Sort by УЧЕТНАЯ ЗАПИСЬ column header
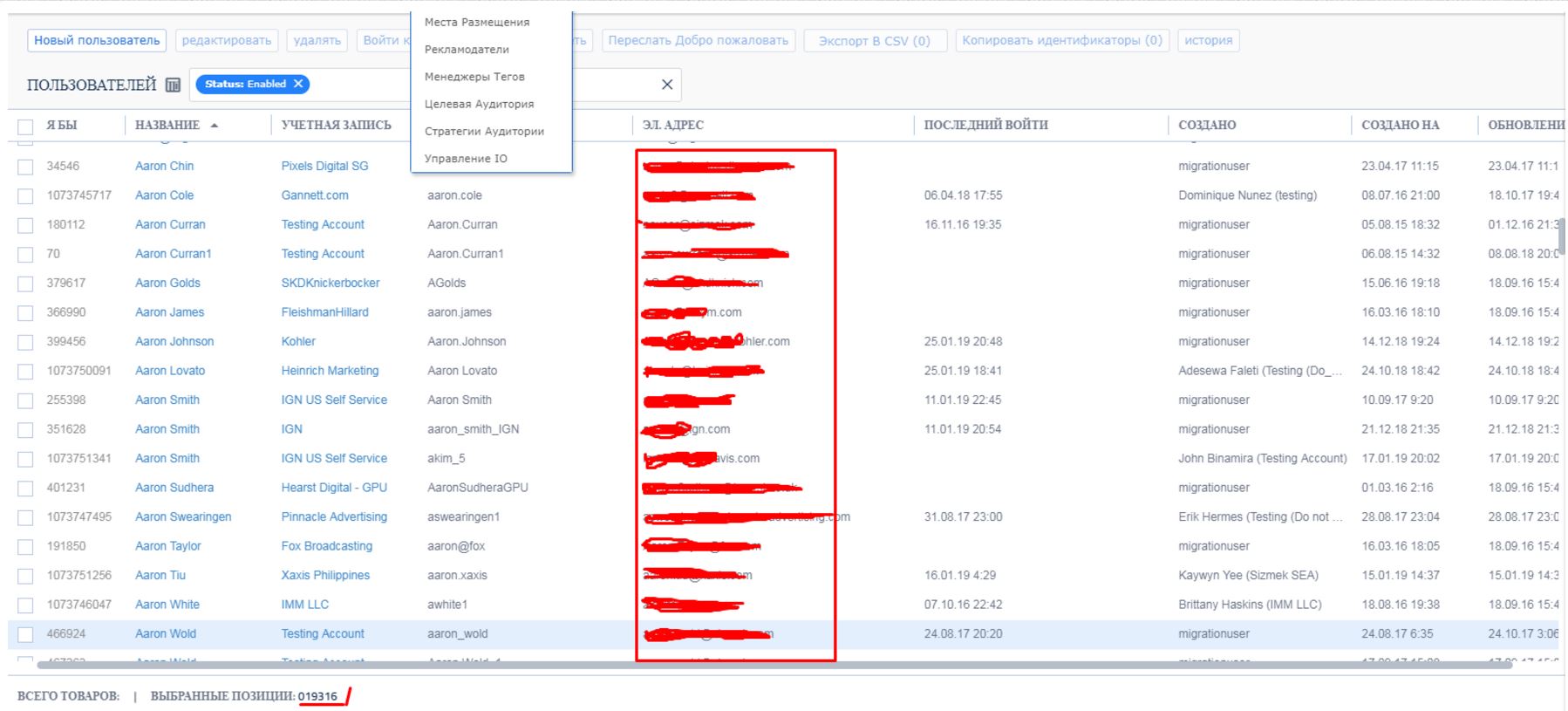The image size is (1568, 711). pos(337,125)
